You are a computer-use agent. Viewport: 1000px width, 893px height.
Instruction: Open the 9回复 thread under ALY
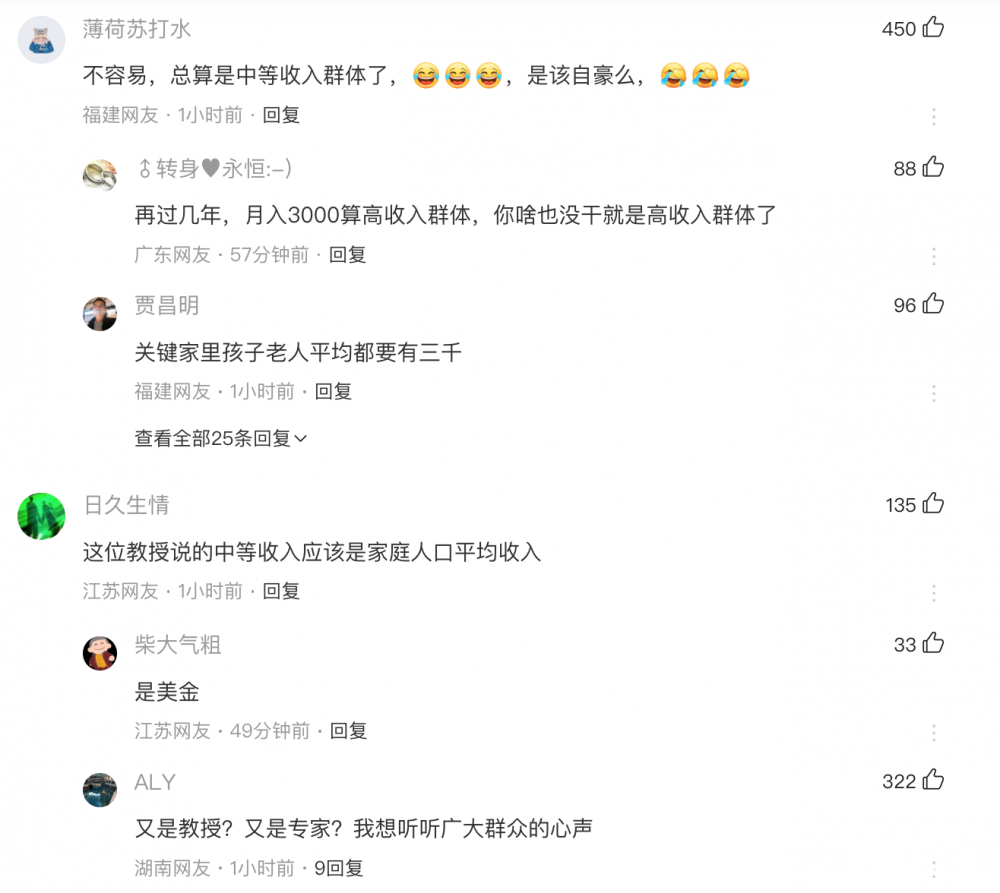[x=339, y=867]
